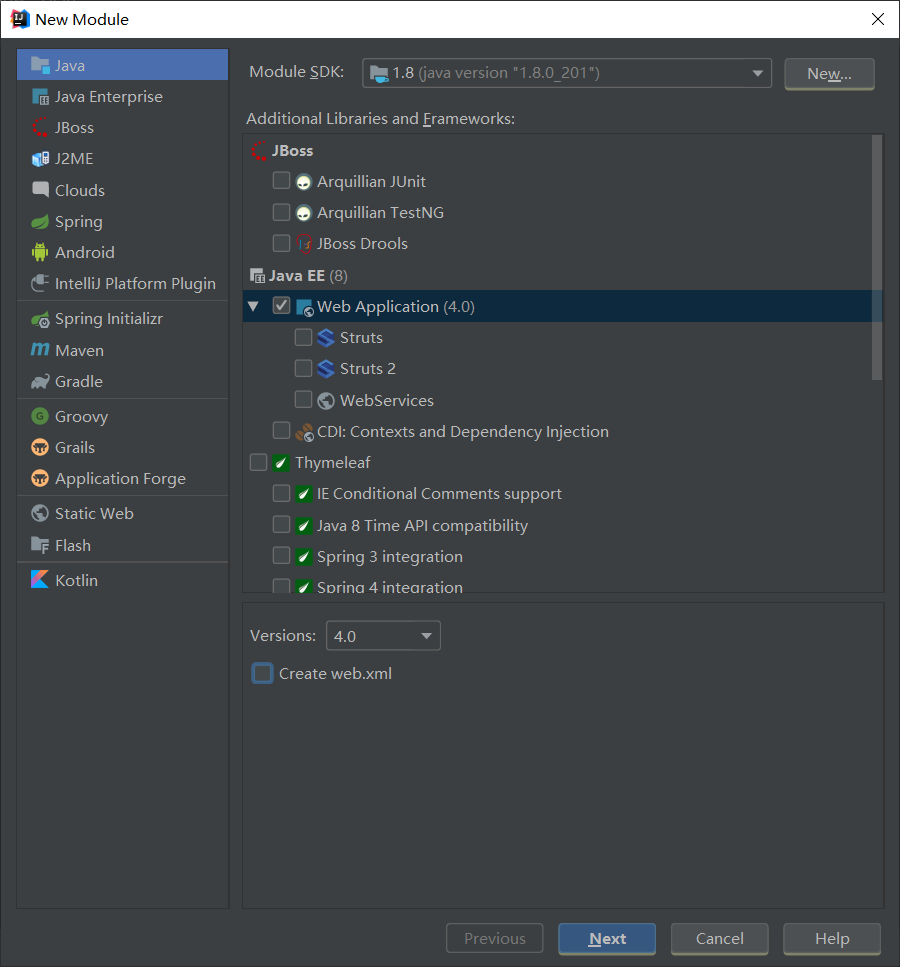Click the Spring leaf icon

point(40,221)
